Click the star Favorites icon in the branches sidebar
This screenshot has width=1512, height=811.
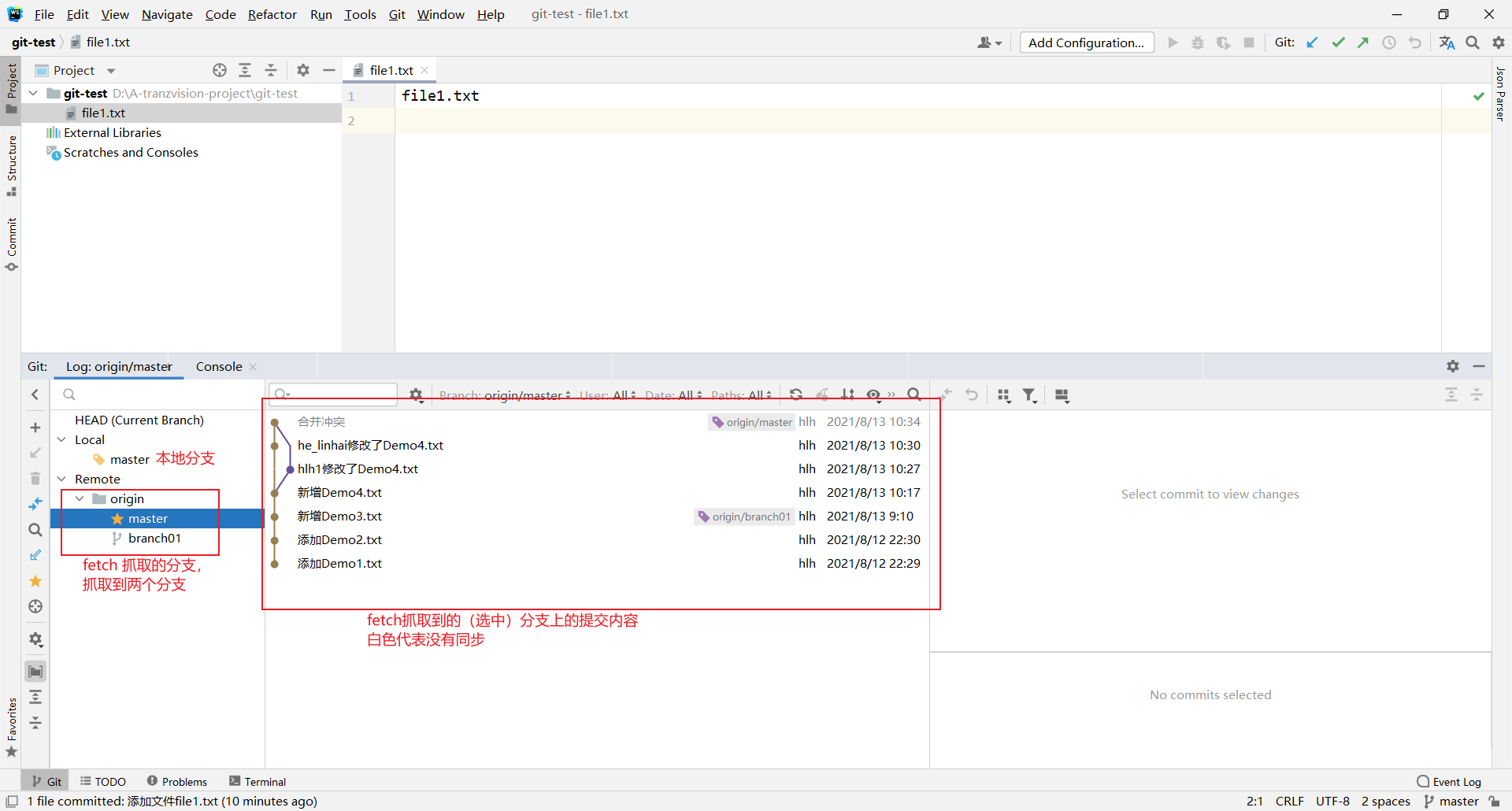coord(35,581)
